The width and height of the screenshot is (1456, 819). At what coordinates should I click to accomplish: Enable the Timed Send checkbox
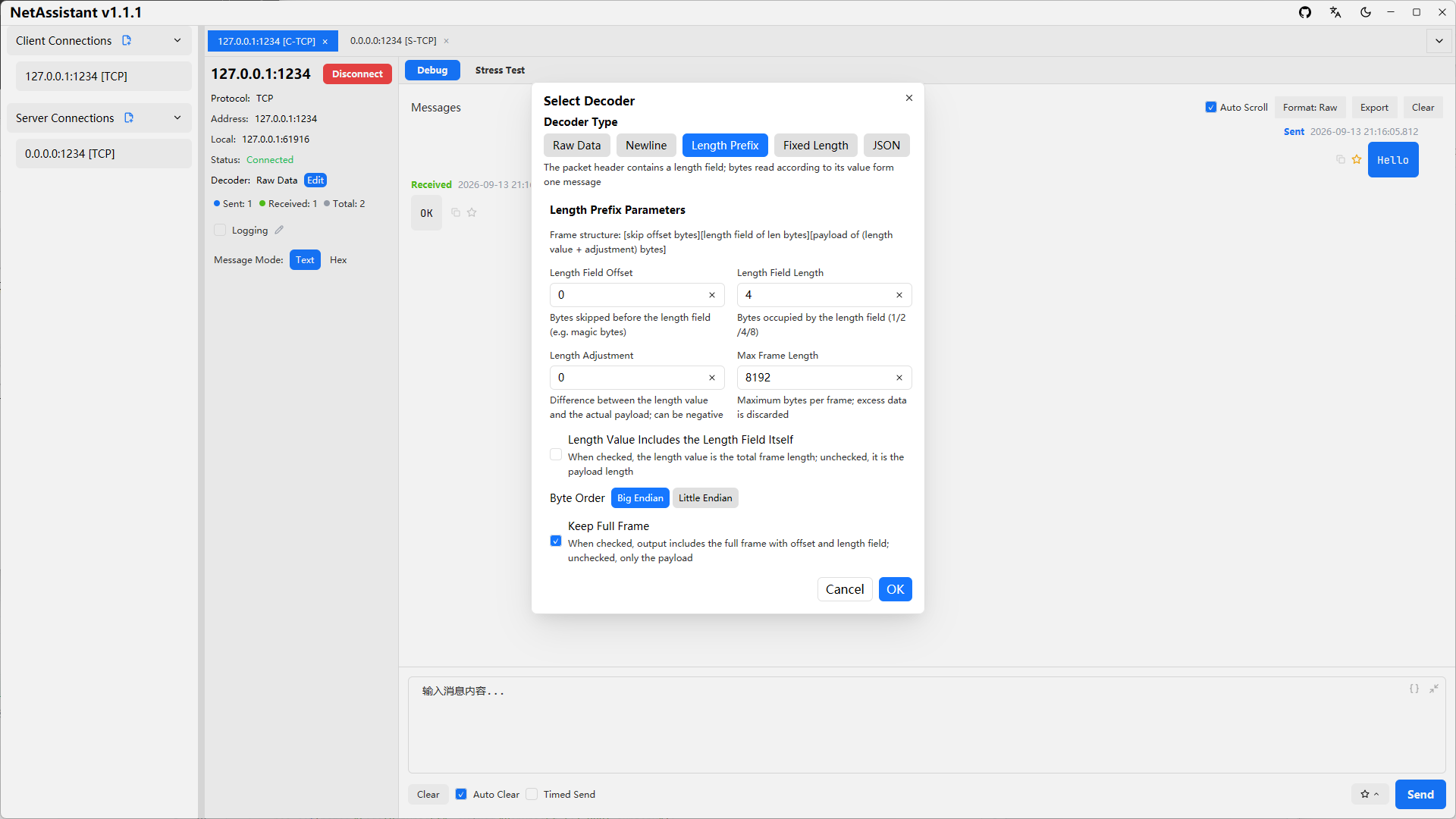[x=532, y=794]
